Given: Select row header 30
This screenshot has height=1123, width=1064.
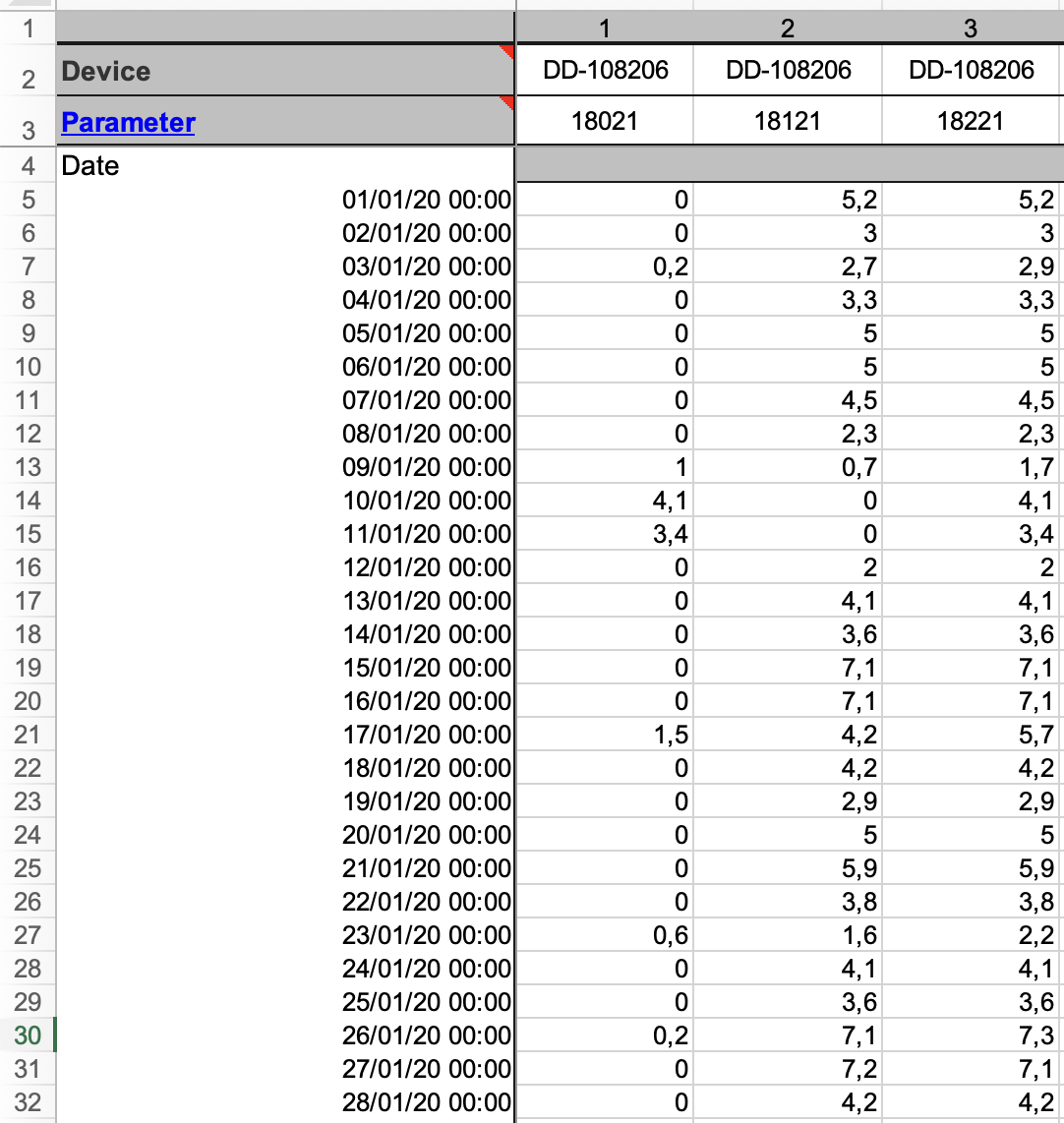Looking at the screenshot, I should click(29, 1034).
